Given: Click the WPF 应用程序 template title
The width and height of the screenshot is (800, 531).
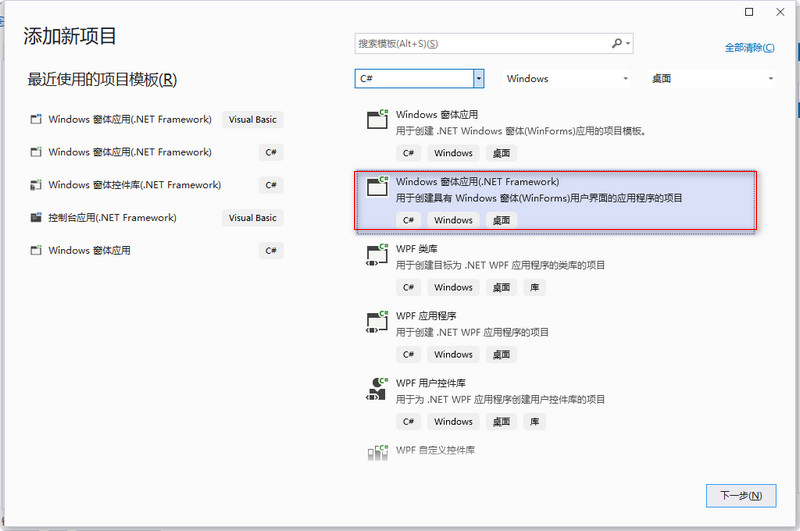Looking at the screenshot, I should [x=426, y=316].
